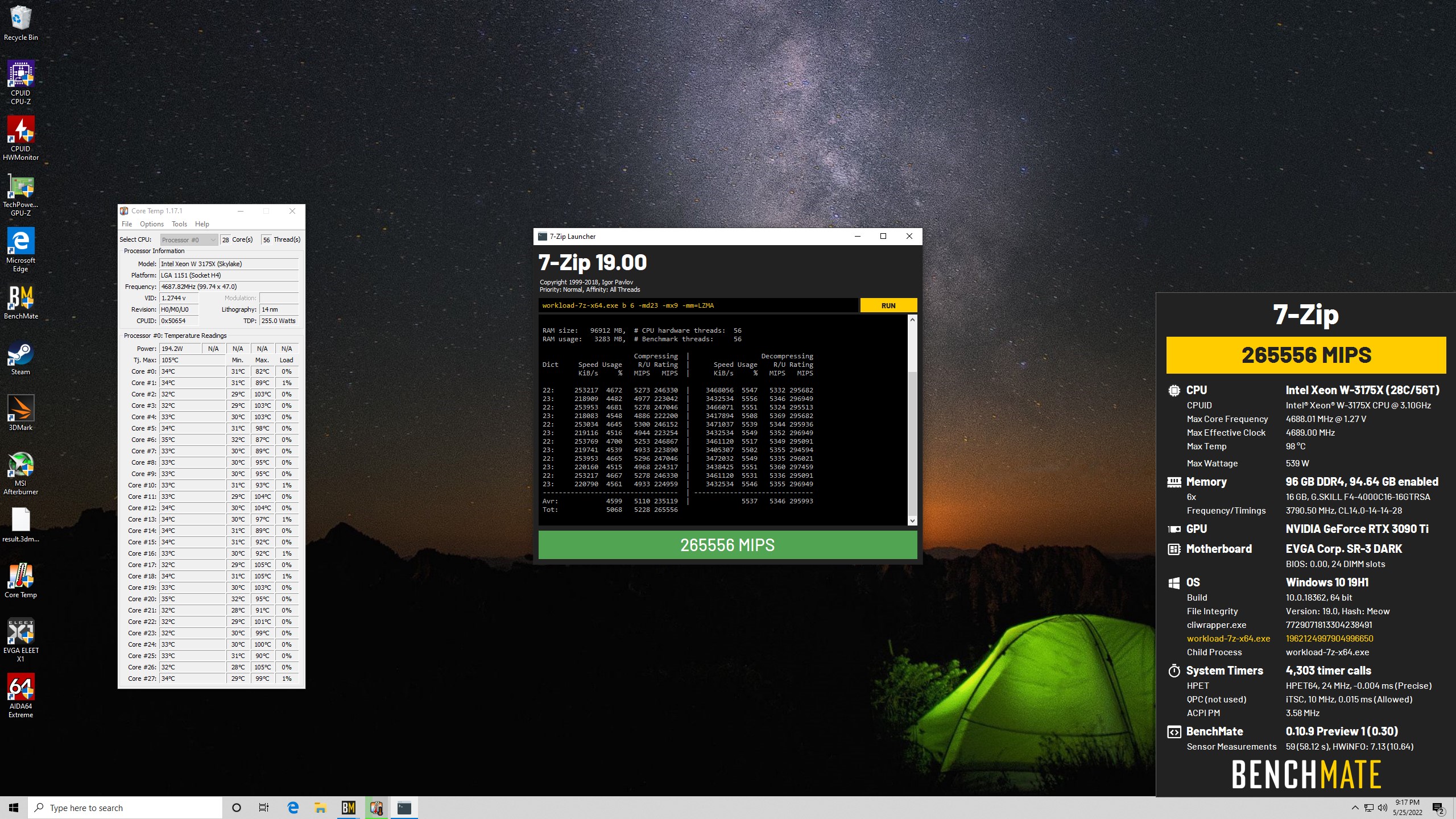Click the Cortana circle icon on taskbar

point(237,808)
